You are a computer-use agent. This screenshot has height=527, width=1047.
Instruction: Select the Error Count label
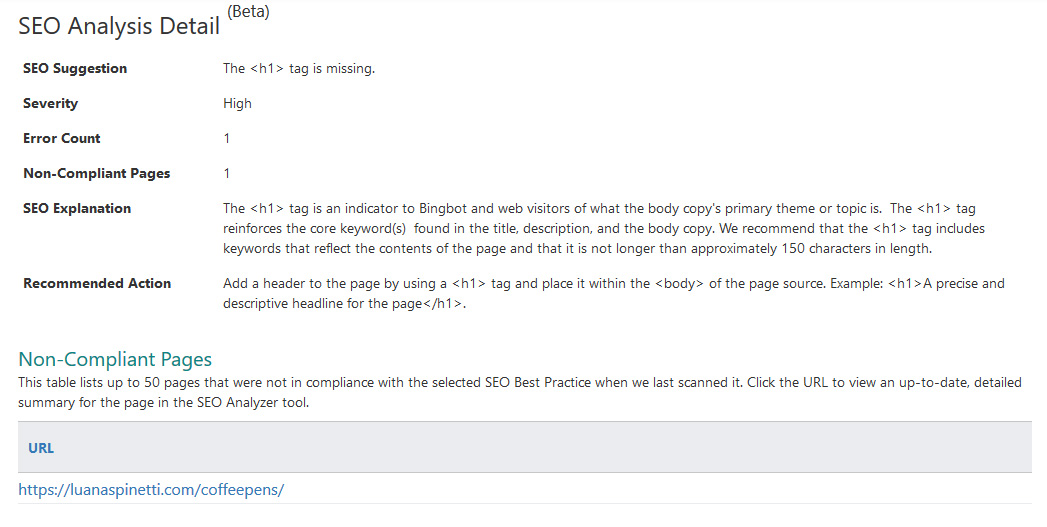[62, 139]
